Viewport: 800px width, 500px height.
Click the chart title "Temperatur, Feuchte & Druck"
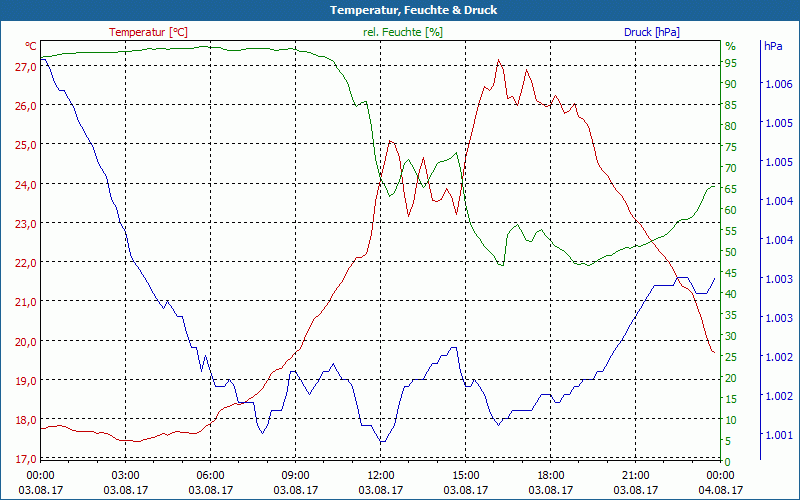pyautogui.click(x=413, y=10)
